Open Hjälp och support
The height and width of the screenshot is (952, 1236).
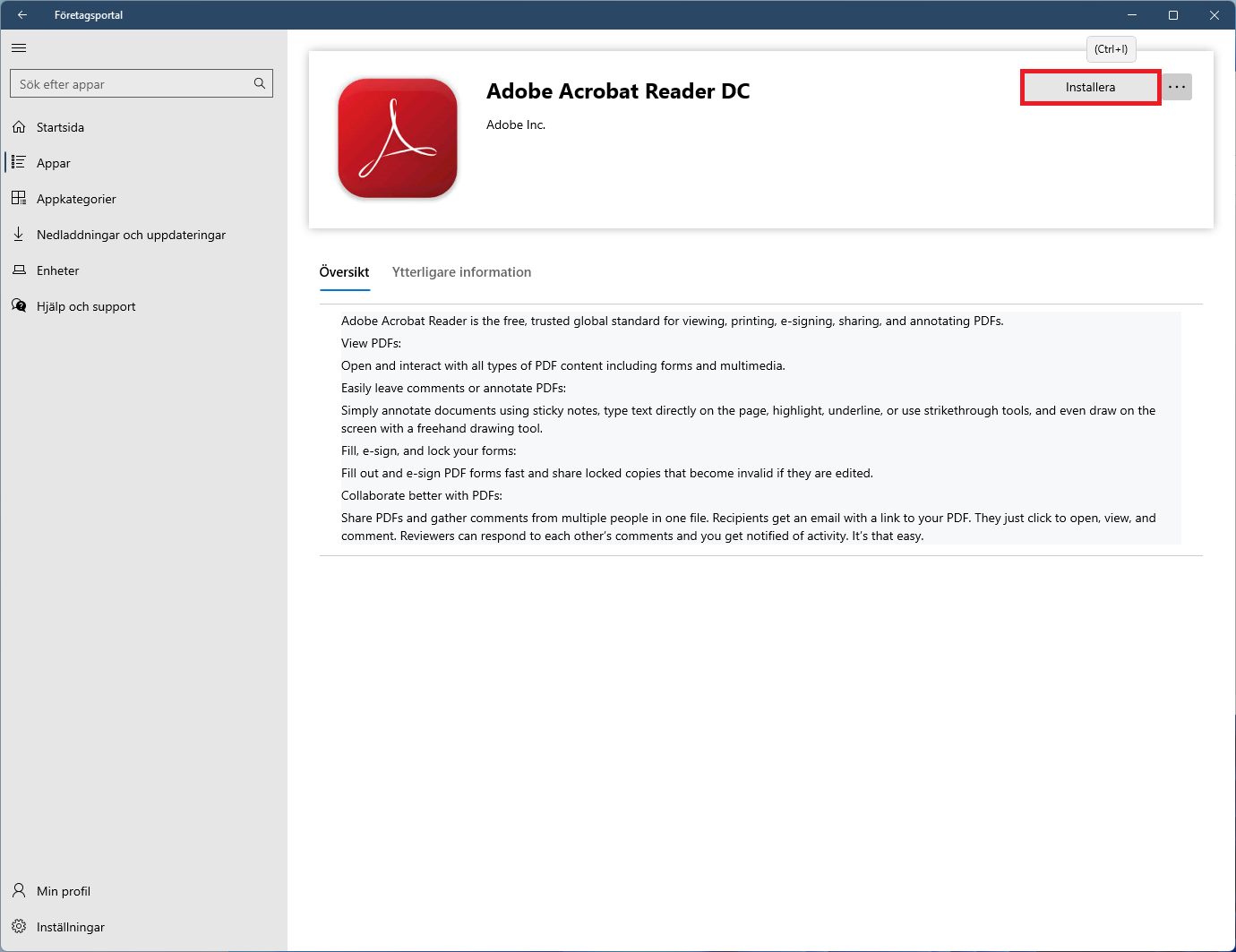pyautogui.click(x=144, y=306)
